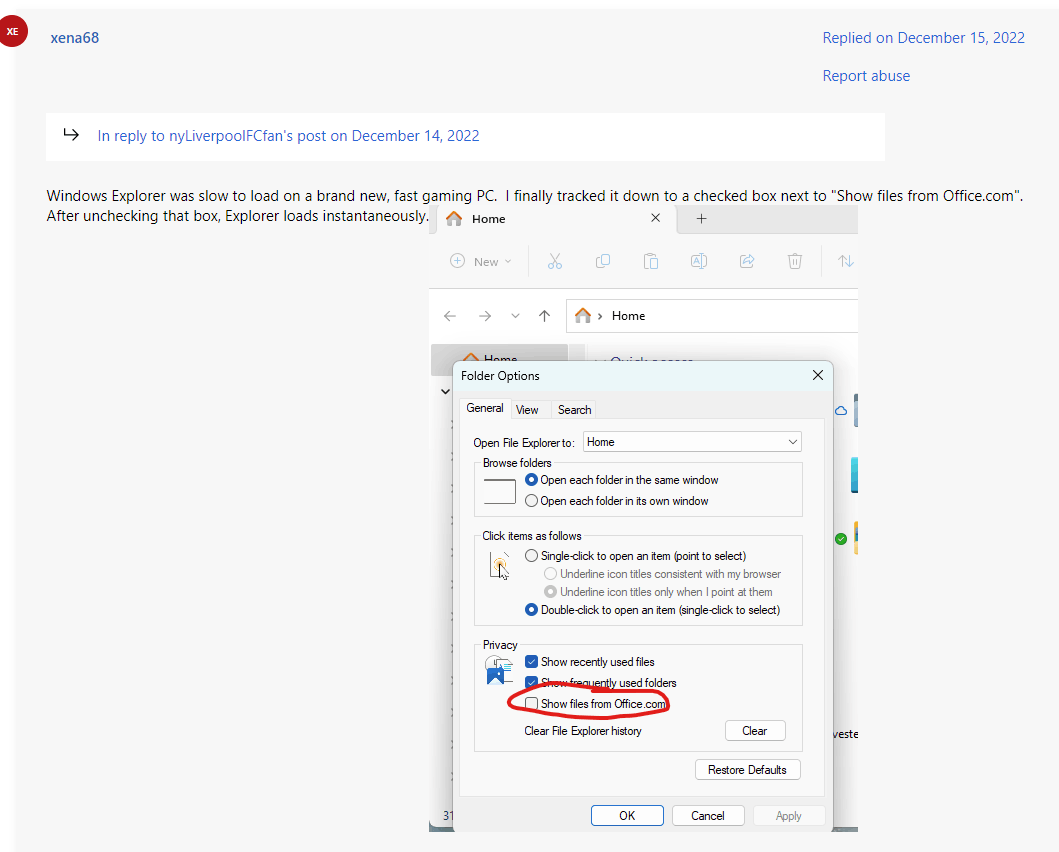Screen dimensions: 1059x852
Task: Click the navigate up arrow icon
Action: point(544,315)
